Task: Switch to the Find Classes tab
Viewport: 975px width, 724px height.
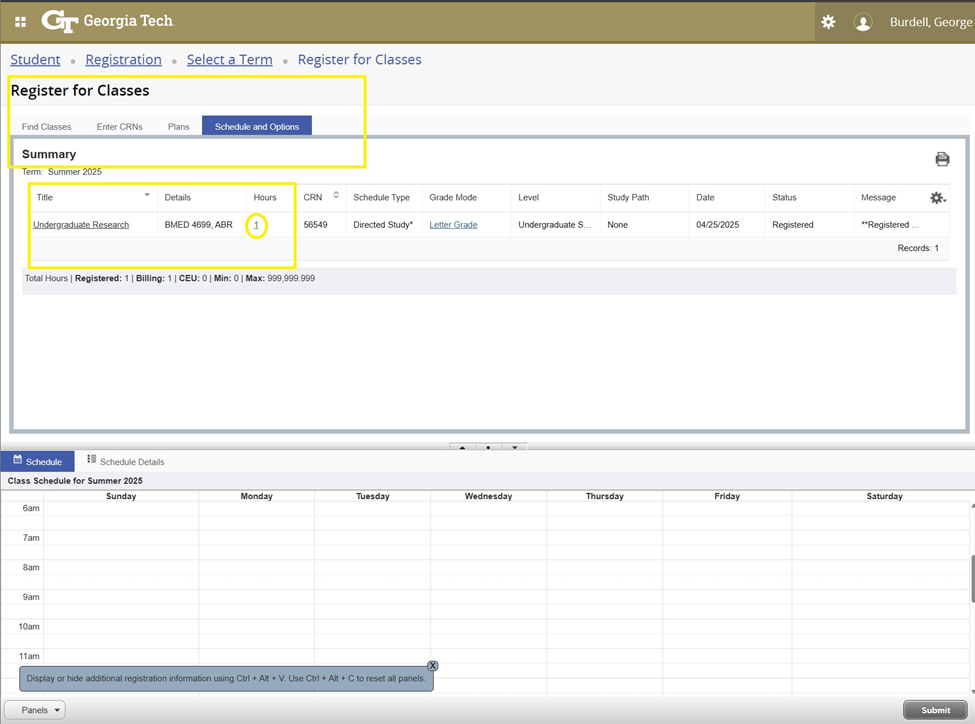Action: (46, 127)
